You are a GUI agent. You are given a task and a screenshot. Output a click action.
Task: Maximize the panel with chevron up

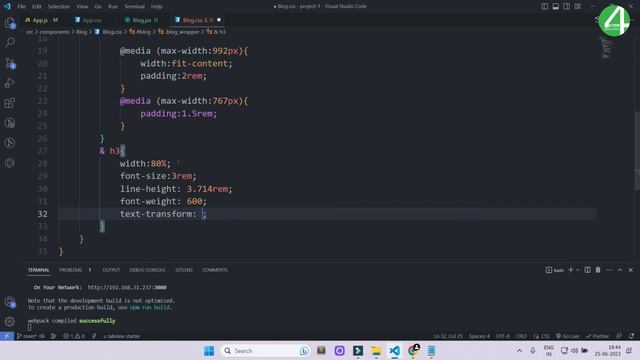click(x=620, y=270)
